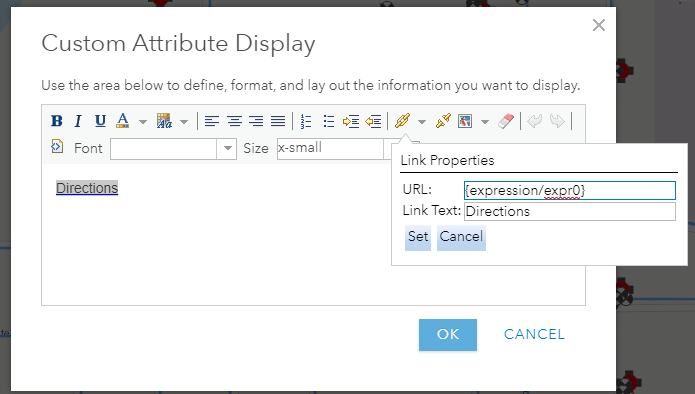Viewport: 695px width, 394px height.
Task: Click the Create Link icon
Action: tap(402, 121)
